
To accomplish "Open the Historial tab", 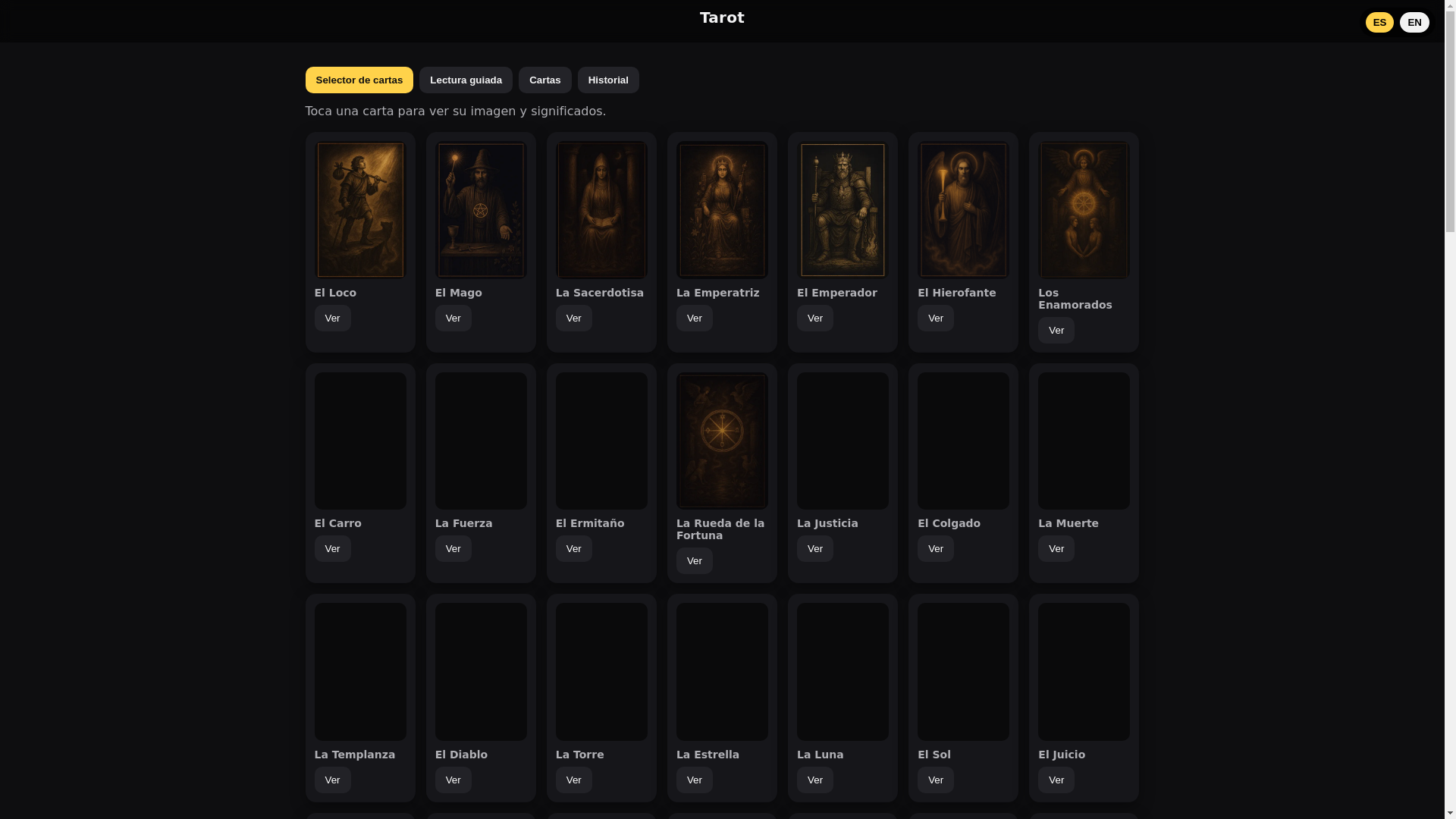I will point(607,80).
